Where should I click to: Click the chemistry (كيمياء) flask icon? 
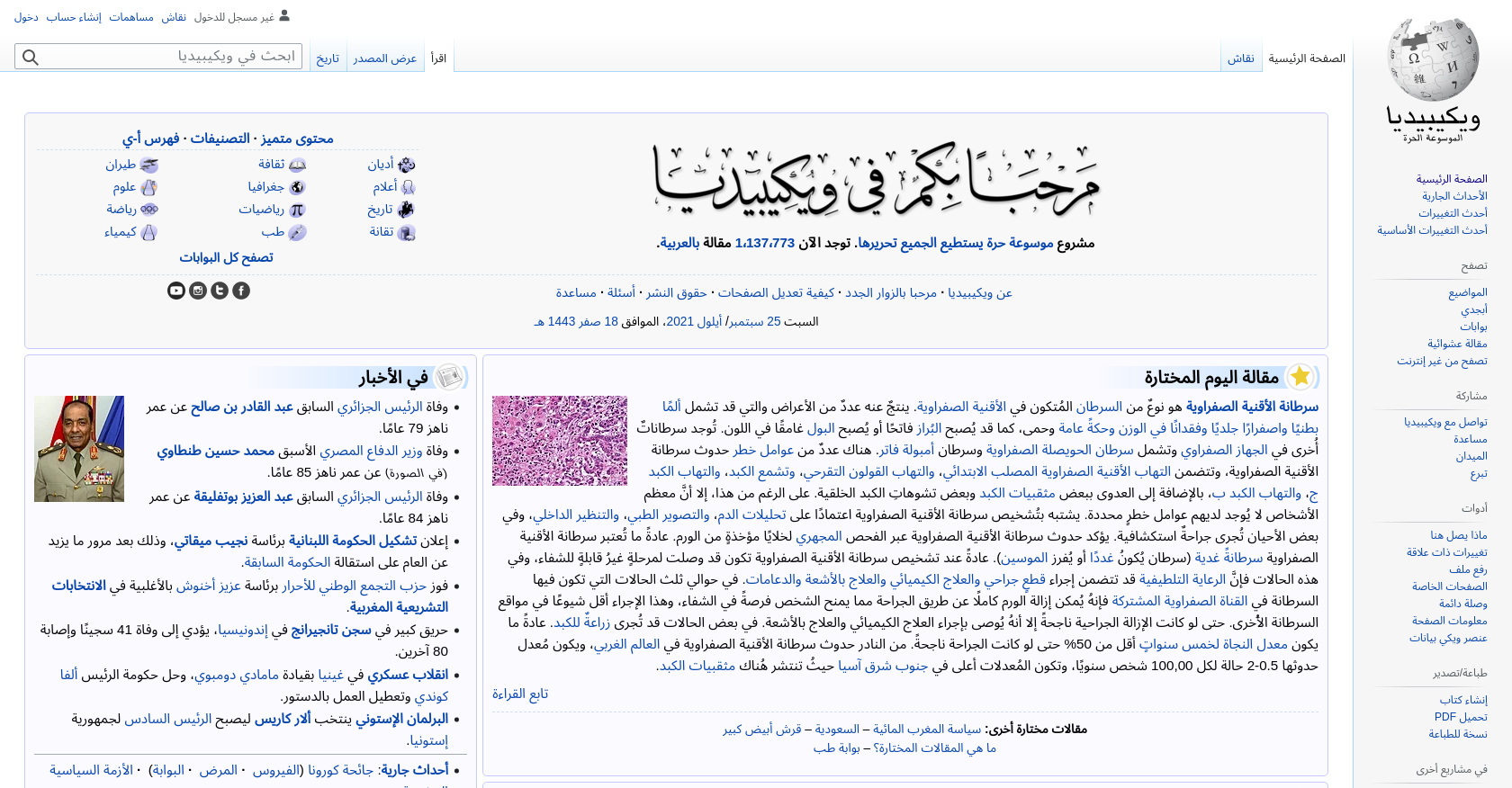pos(148,232)
